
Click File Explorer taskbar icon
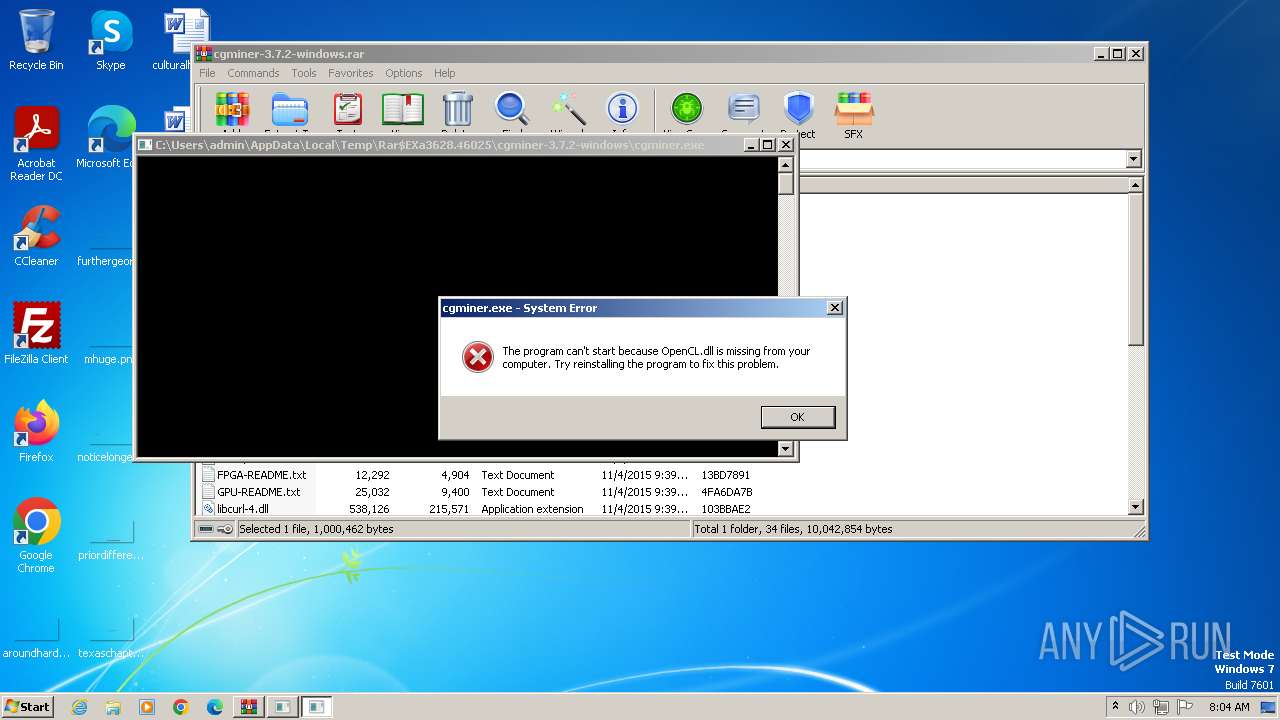click(x=113, y=707)
